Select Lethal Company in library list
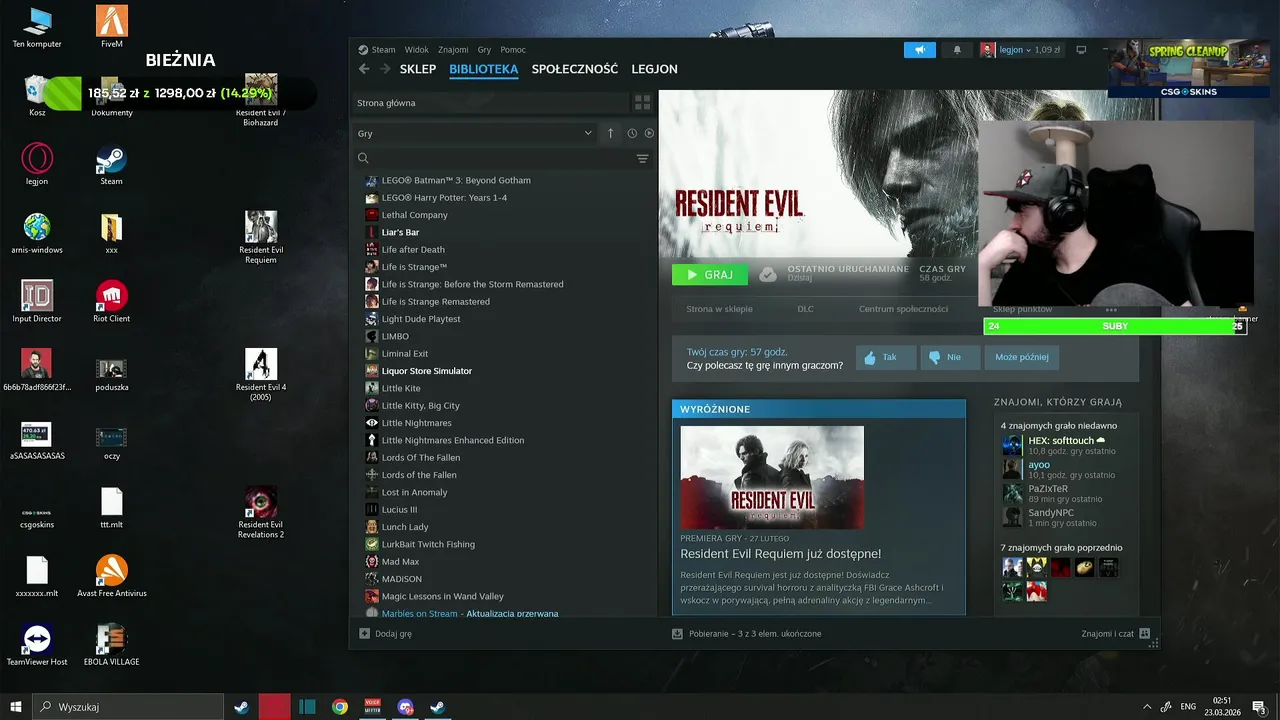The height and width of the screenshot is (720, 1280). point(414,215)
